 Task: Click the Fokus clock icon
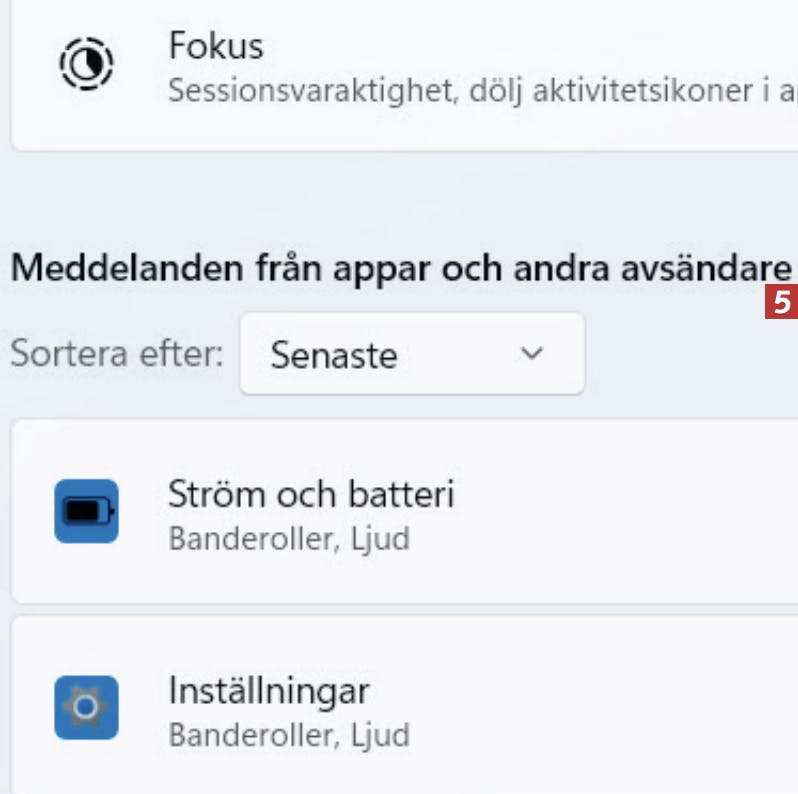[86, 66]
